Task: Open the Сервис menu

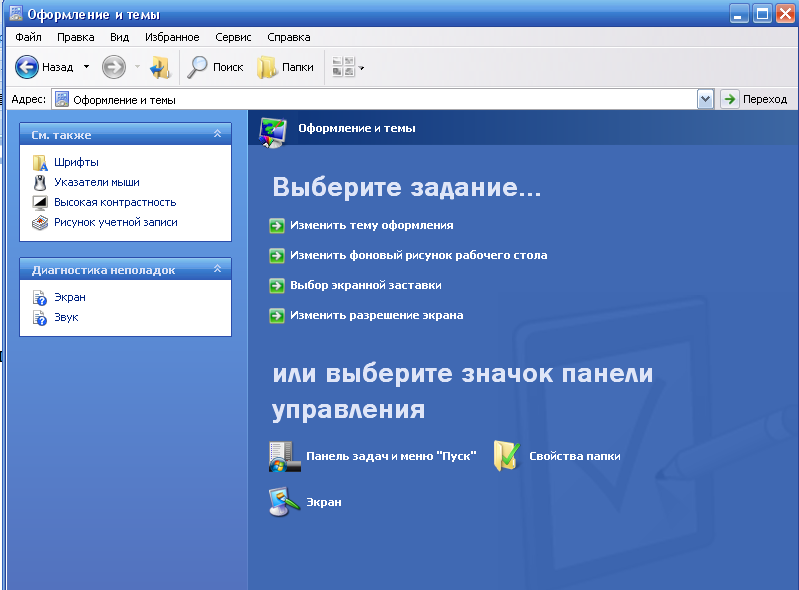Action: [x=233, y=37]
